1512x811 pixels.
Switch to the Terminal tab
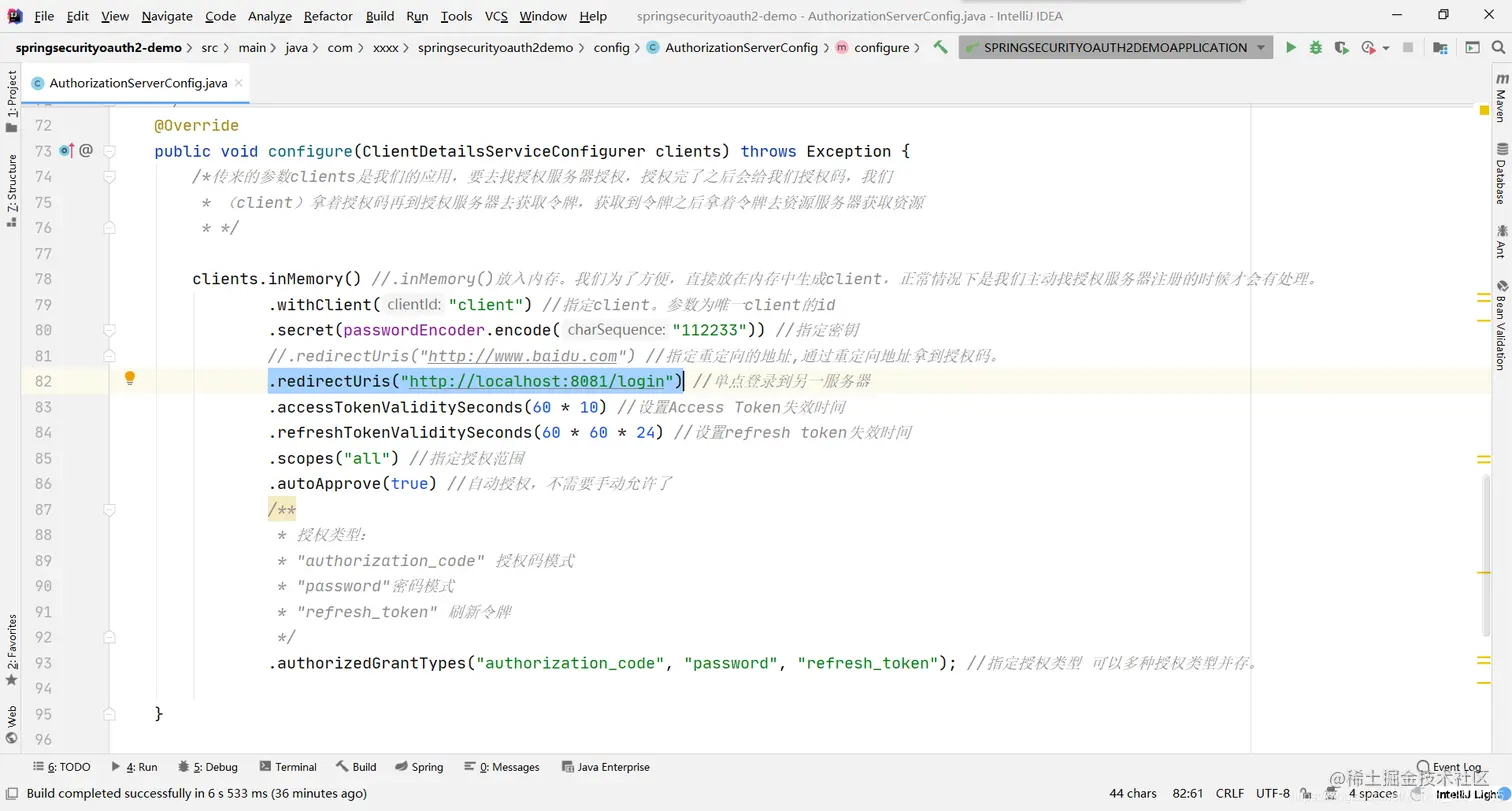(x=296, y=766)
